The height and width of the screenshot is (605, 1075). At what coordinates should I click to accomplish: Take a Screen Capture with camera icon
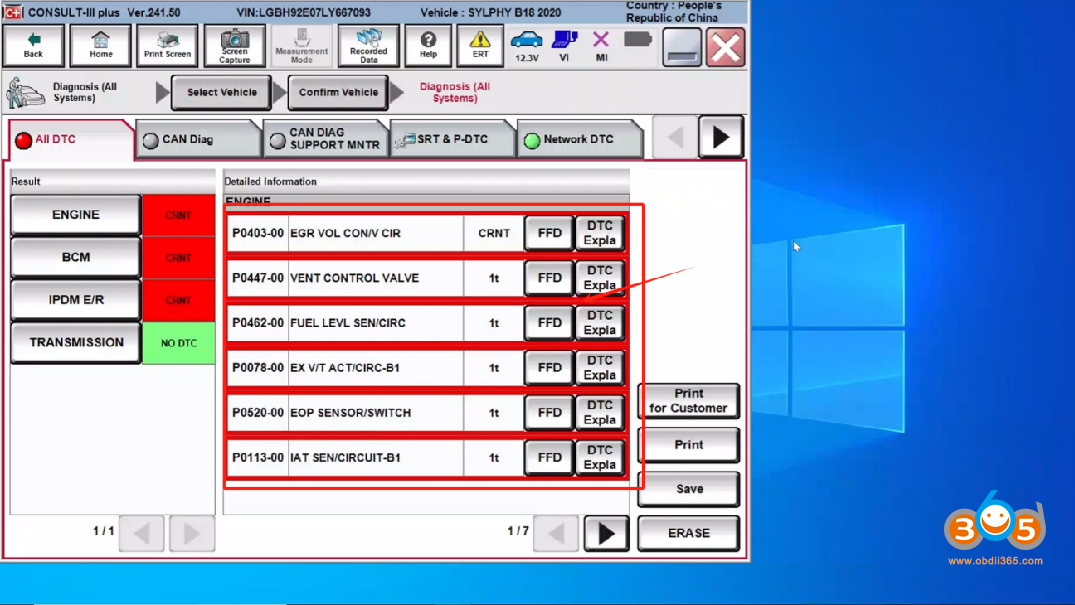(x=235, y=45)
